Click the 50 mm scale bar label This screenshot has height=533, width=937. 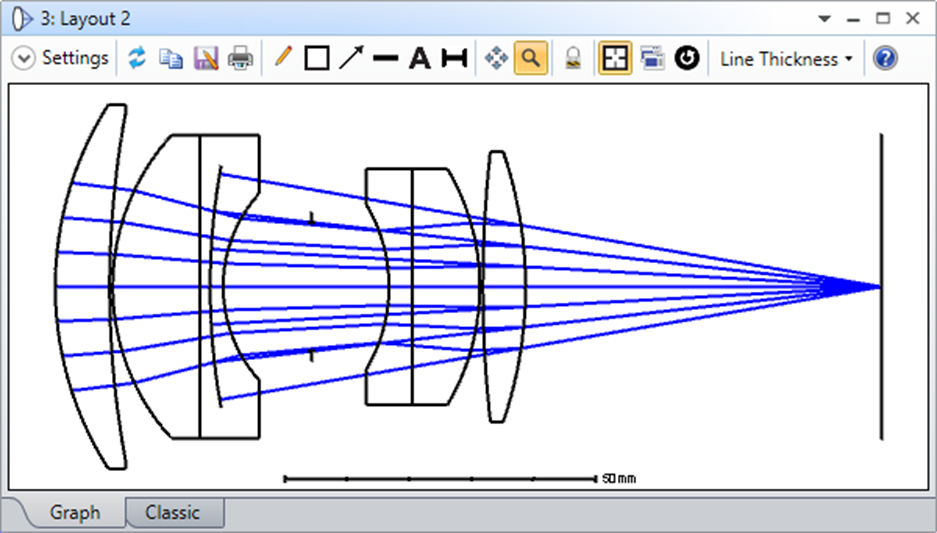619,479
